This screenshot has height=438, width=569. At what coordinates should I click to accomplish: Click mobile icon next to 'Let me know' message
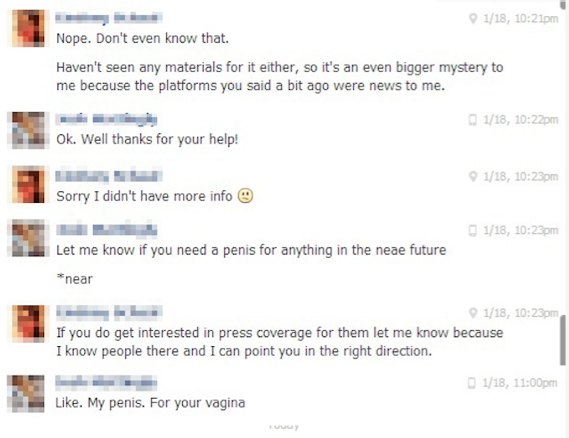coord(472,230)
